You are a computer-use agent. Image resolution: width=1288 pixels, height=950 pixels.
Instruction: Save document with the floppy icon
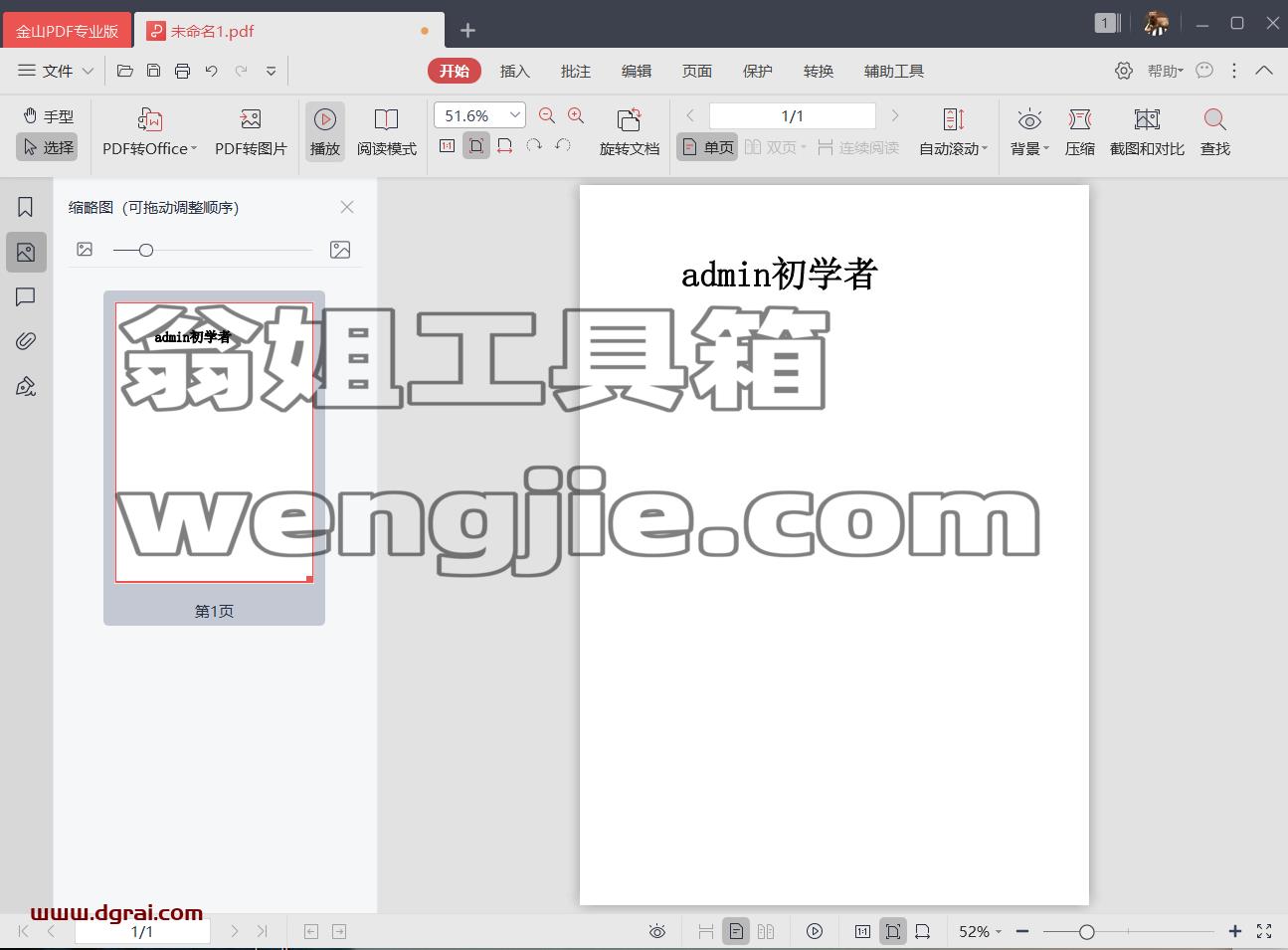coord(153,71)
